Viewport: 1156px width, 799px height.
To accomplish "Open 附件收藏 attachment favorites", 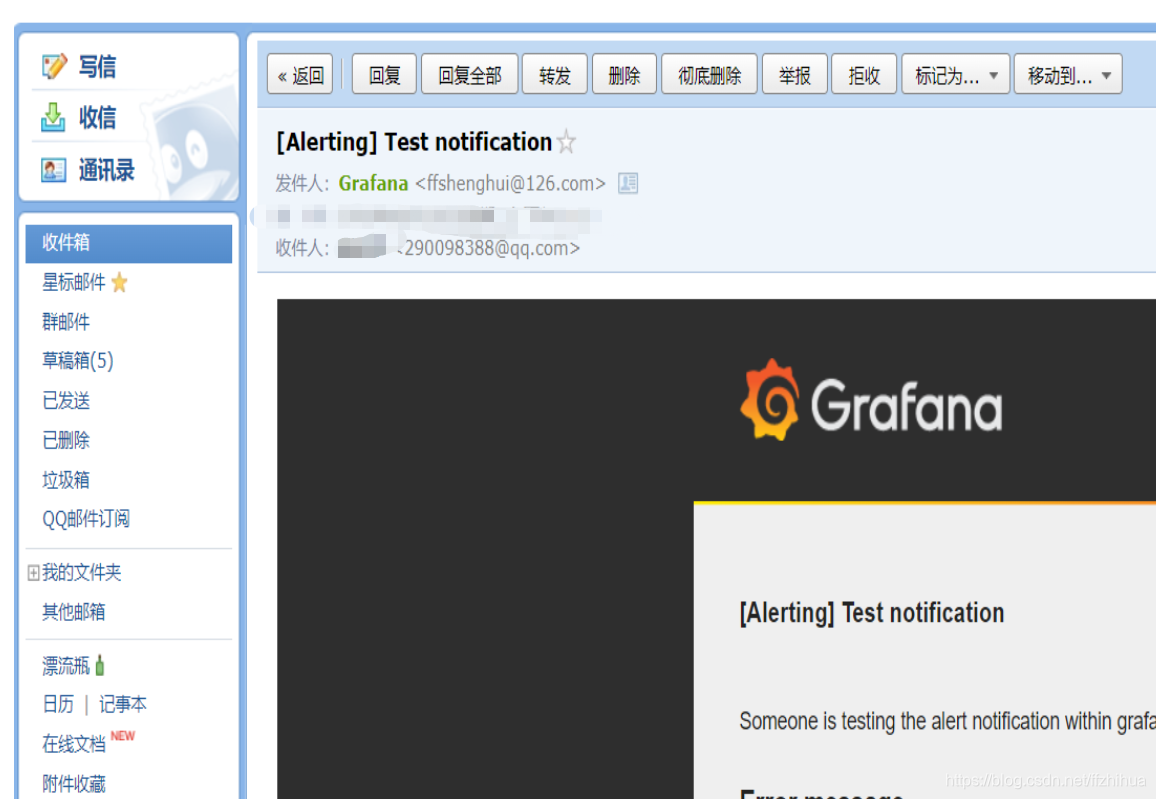I will 74,784.
